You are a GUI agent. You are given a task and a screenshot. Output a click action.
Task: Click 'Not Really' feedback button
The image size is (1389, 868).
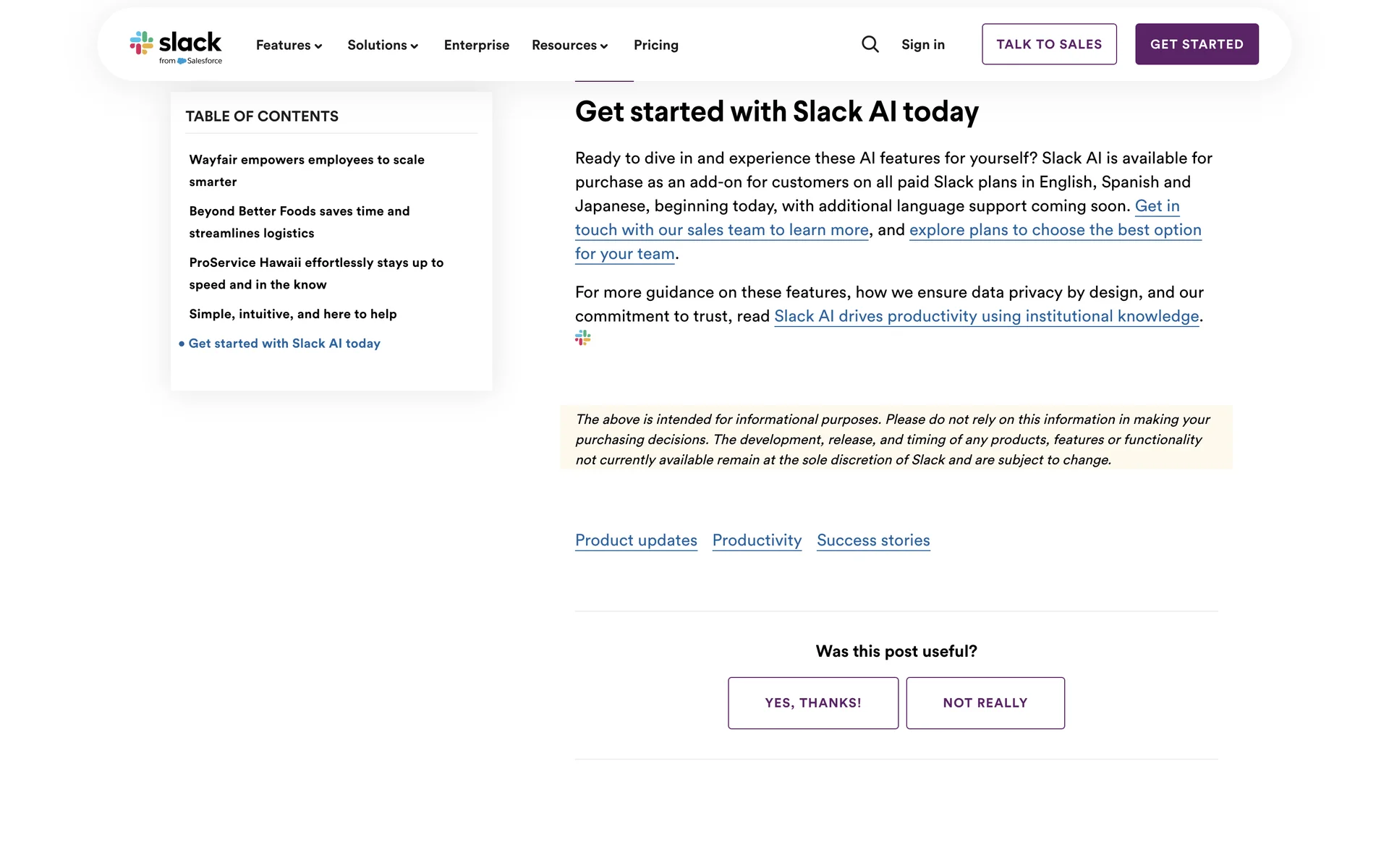(x=985, y=703)
